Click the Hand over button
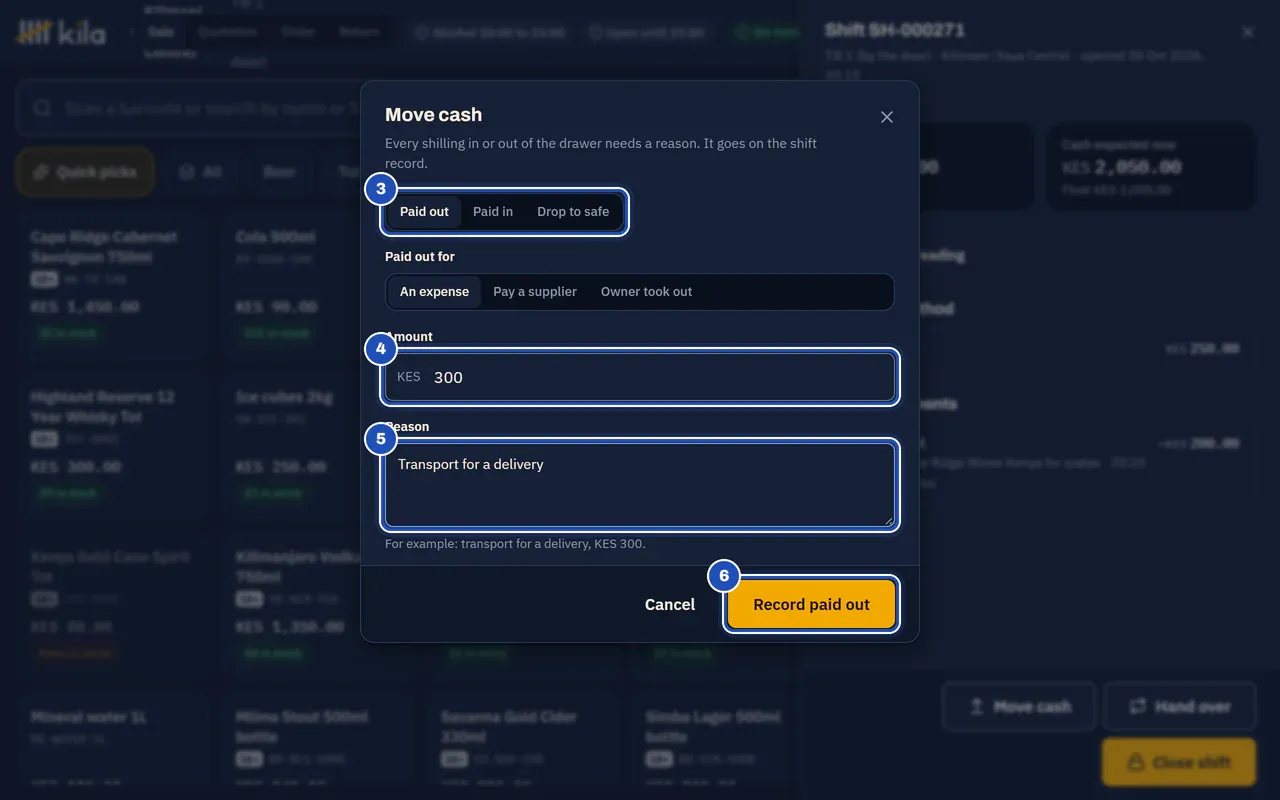1280x800 pixels. [x=1180, y=707]
